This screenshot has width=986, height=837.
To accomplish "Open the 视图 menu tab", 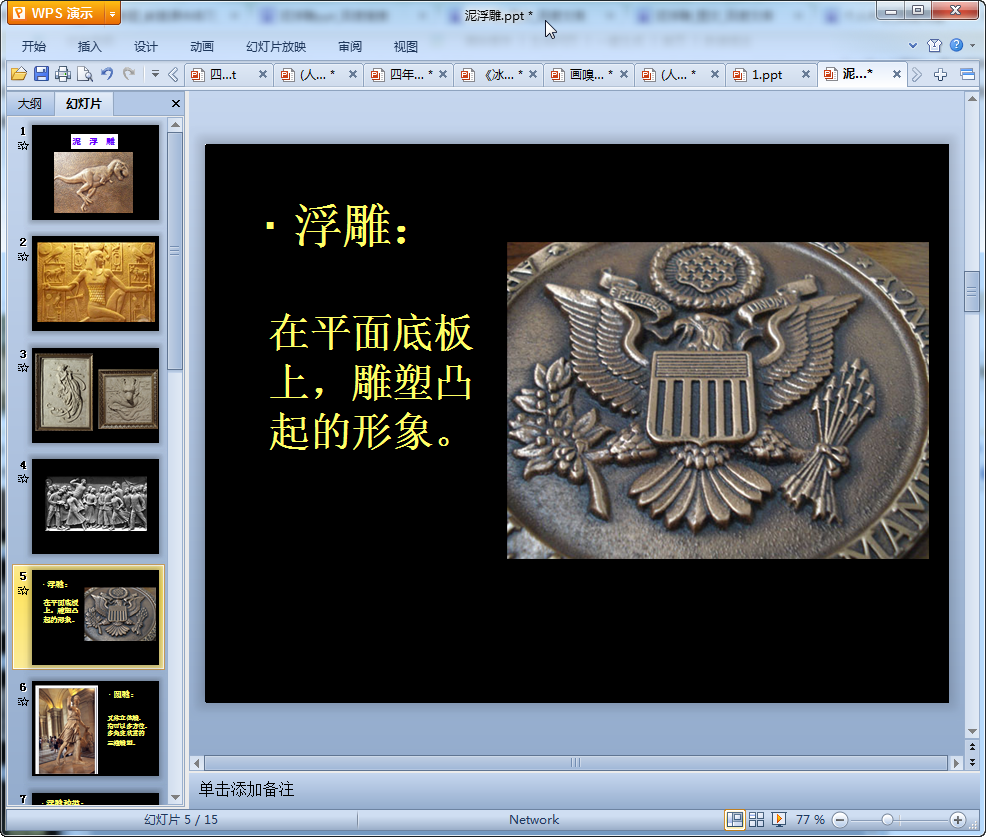I will pos(406,47).
